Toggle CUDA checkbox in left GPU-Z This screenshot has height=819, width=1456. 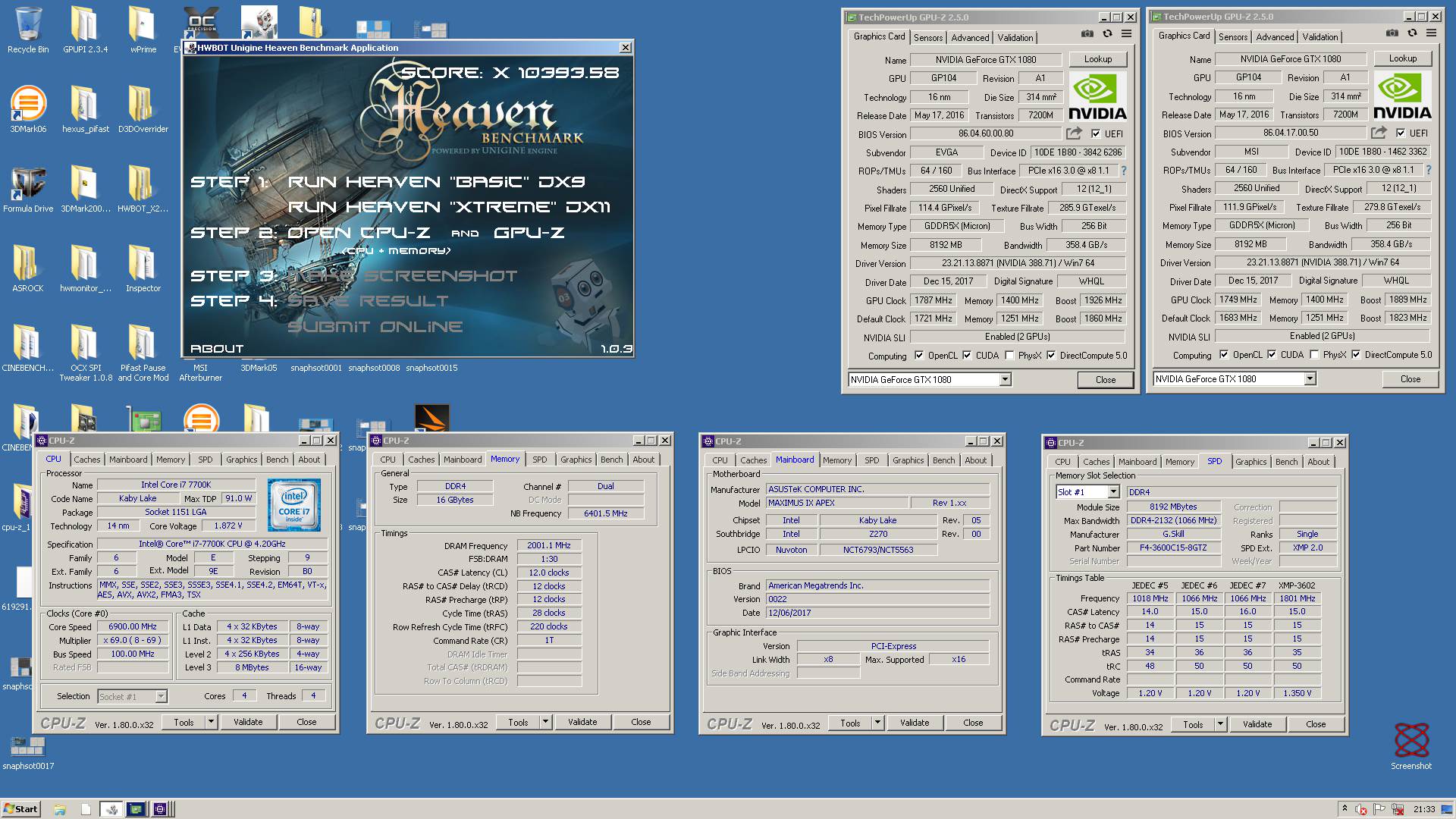tap(967, 356)
